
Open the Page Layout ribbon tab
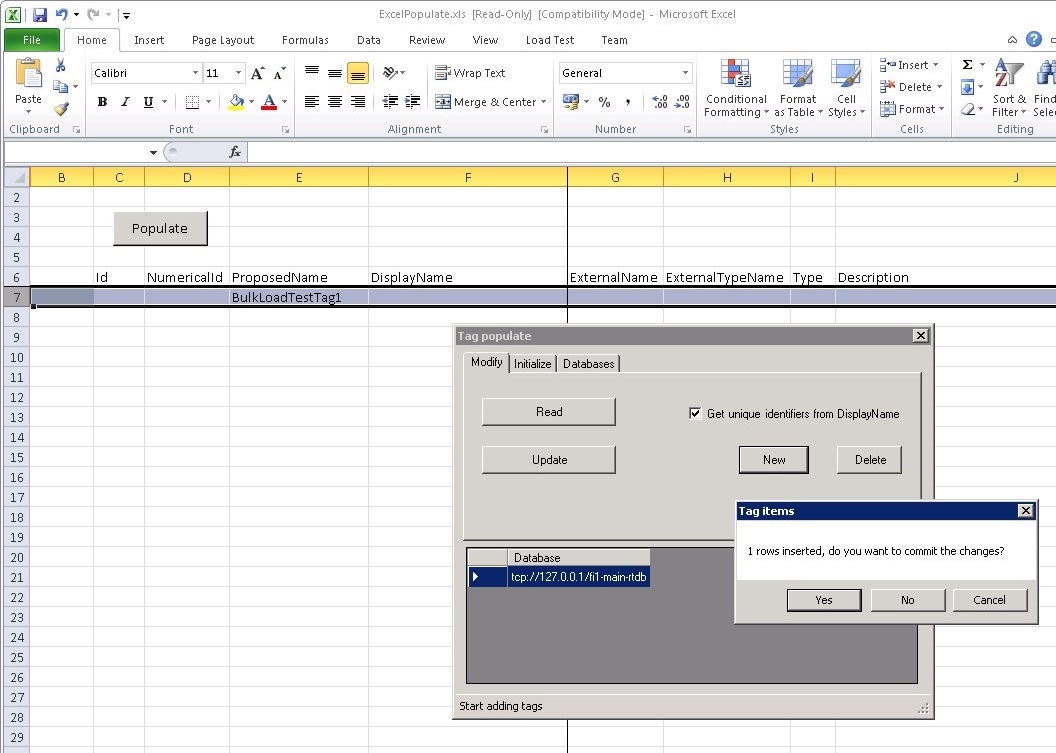click(223, 40)
